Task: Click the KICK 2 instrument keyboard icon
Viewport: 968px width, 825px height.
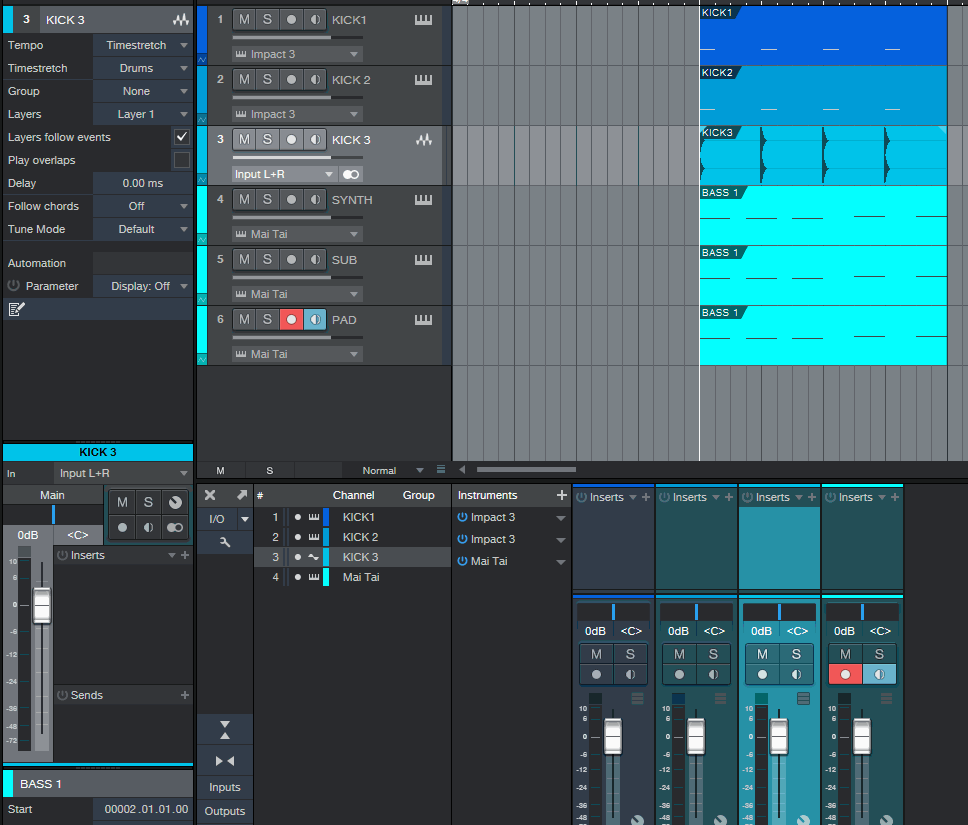Action: tap(424, 80)
